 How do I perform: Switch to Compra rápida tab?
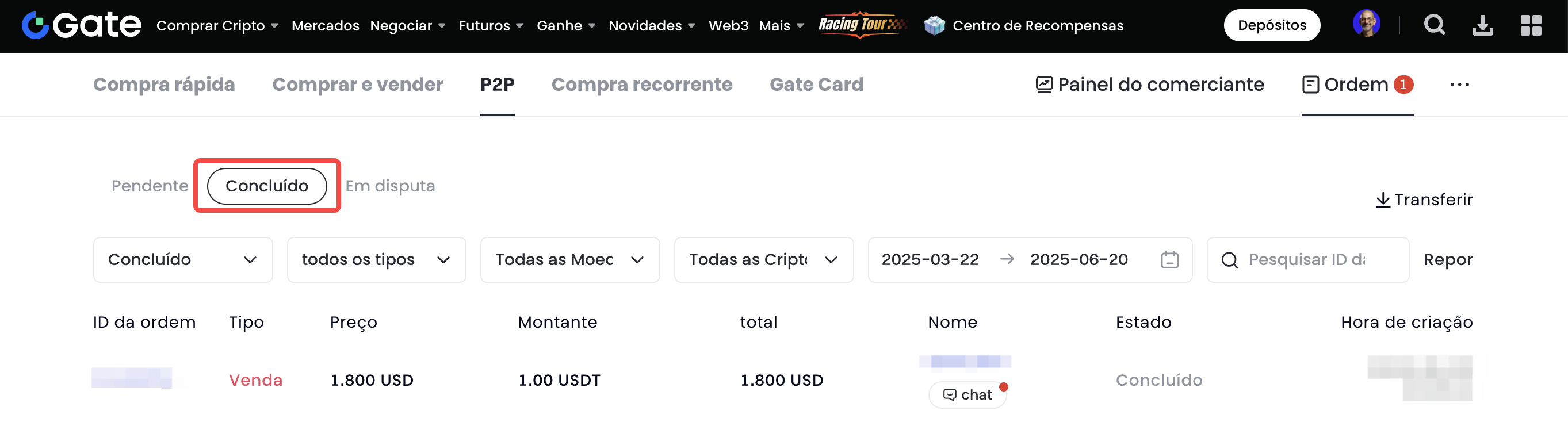tap(164, 85)
